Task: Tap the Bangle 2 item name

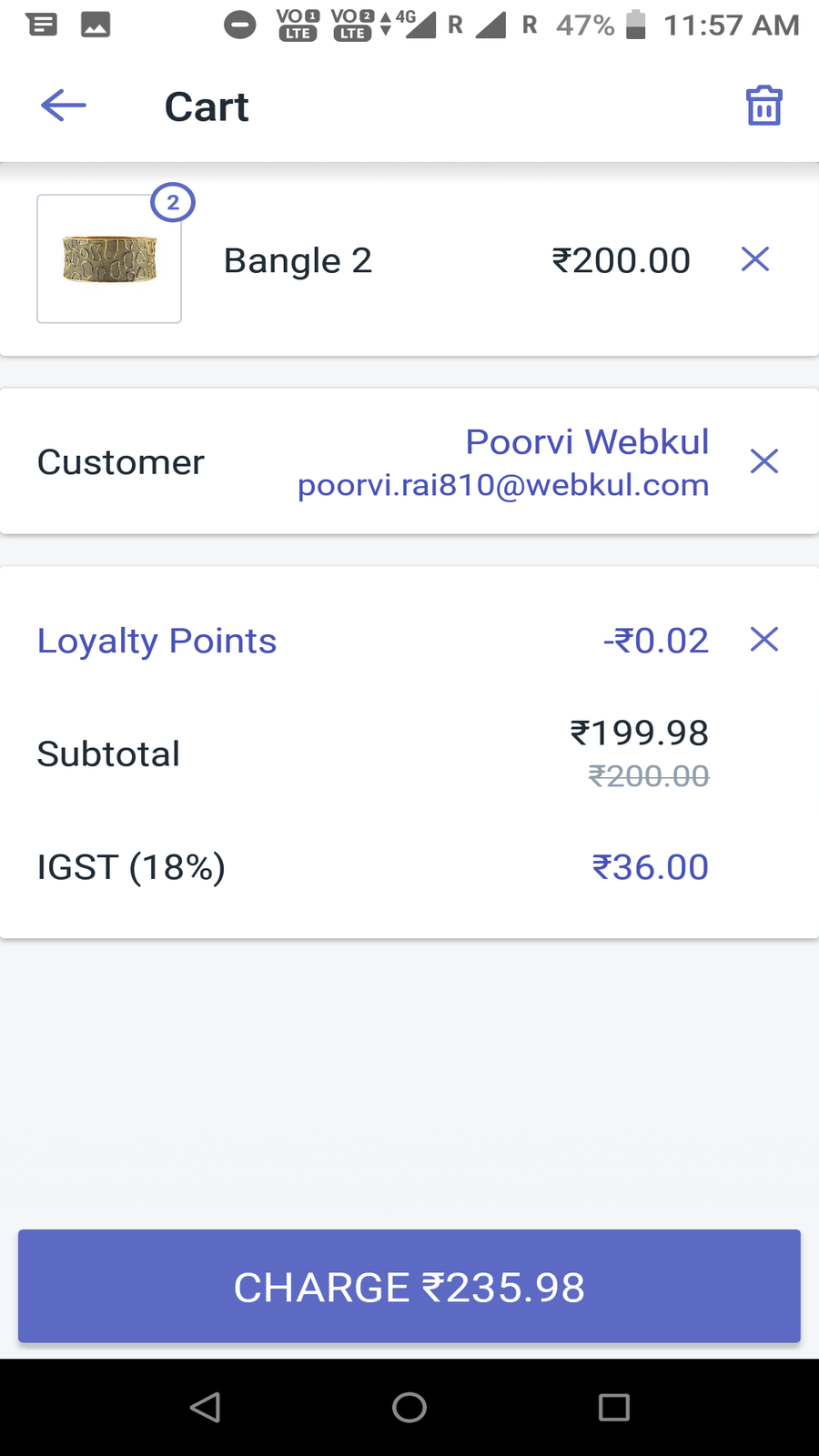Action: tap(298, 260)
